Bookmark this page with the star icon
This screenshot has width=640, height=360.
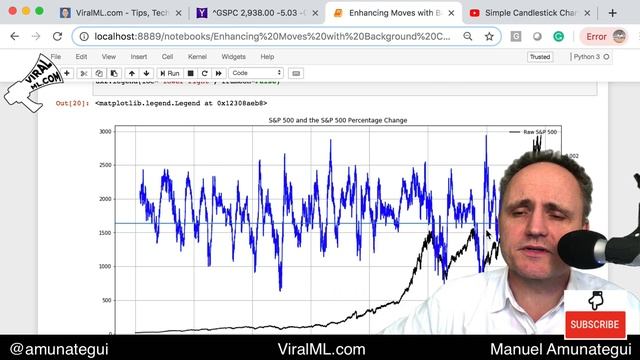[x=489, y=36]
